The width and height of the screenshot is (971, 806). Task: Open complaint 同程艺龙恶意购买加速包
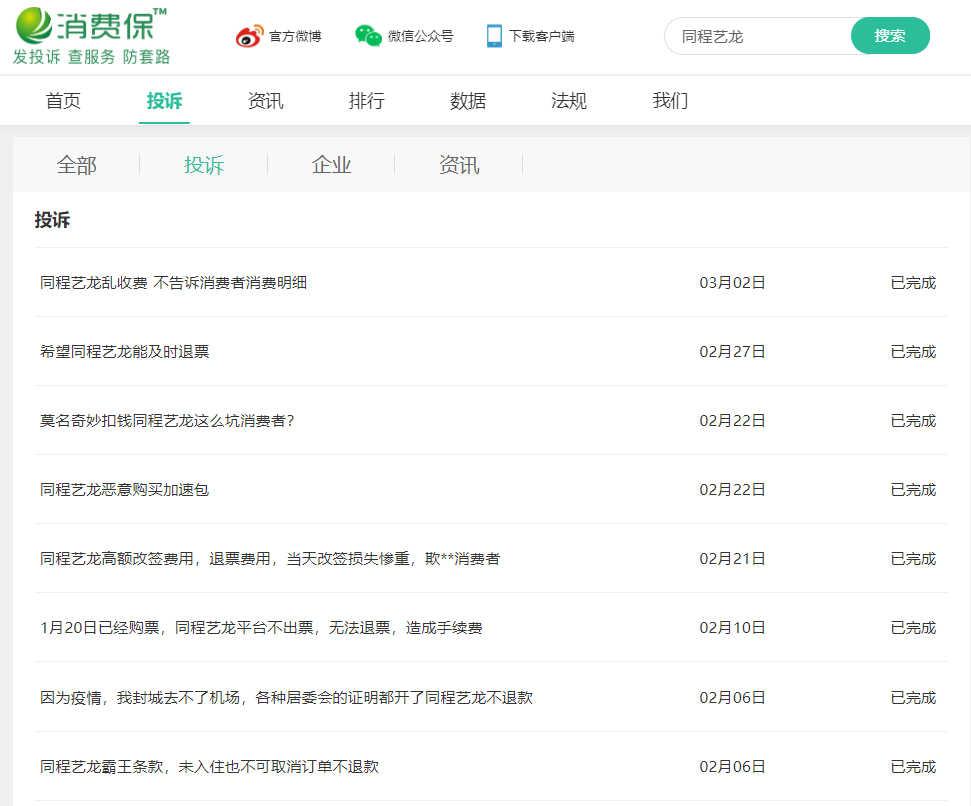coord(124,490)
